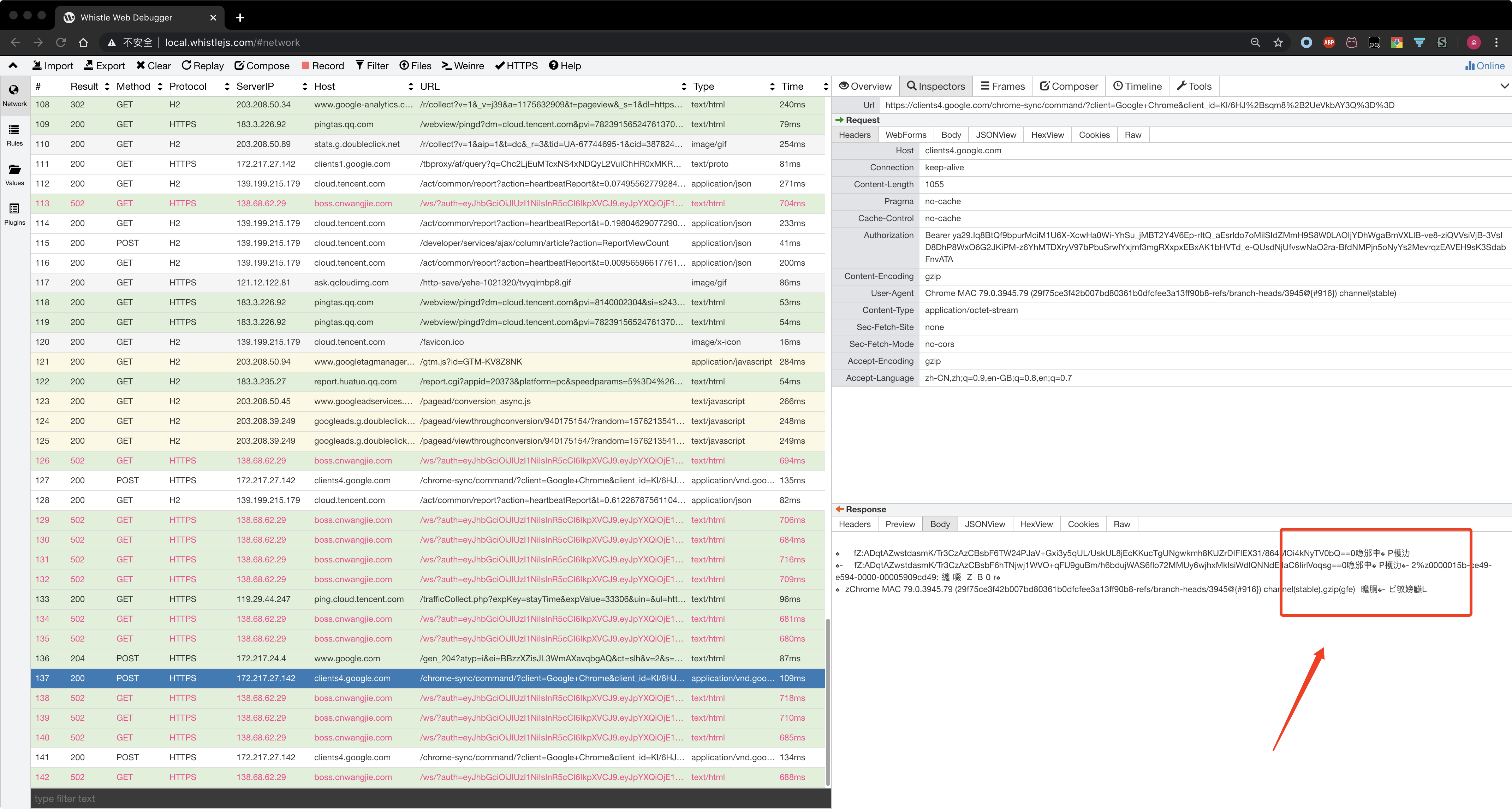Open the Replay request tool
The image size is (1512, 809).
[x=202, y=65]
